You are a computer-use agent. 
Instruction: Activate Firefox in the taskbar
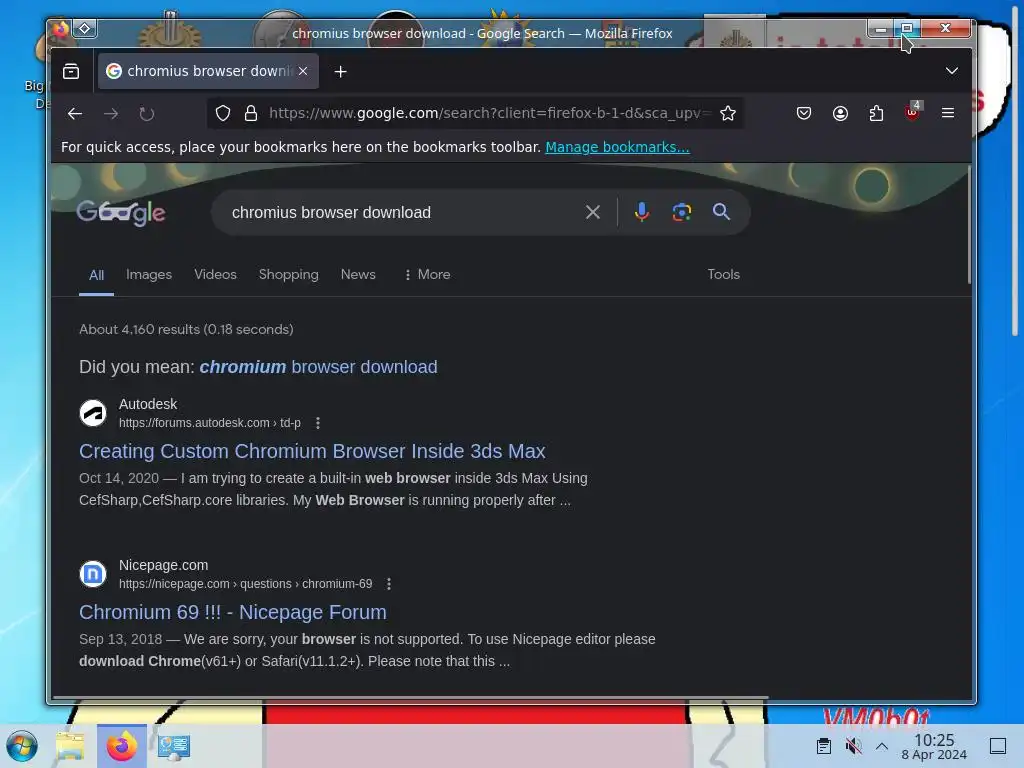click(x=122, y=746)
